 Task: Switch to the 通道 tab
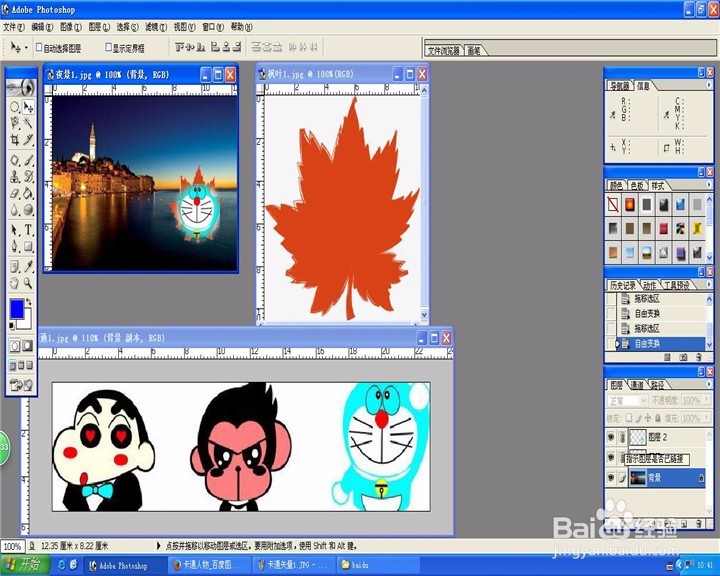point(637,384)
